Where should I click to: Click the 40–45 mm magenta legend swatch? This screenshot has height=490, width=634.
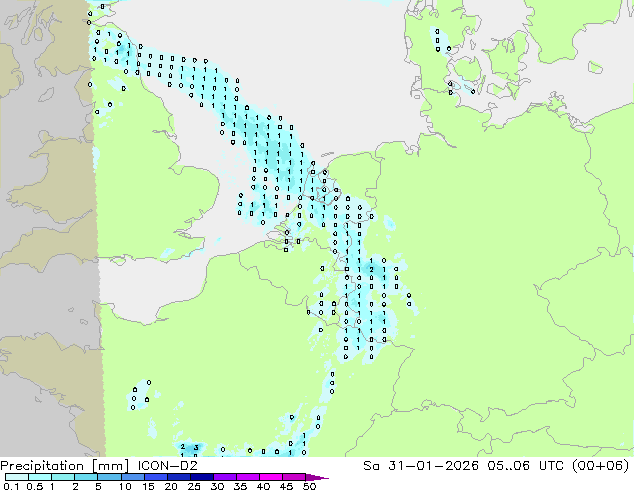271,477
